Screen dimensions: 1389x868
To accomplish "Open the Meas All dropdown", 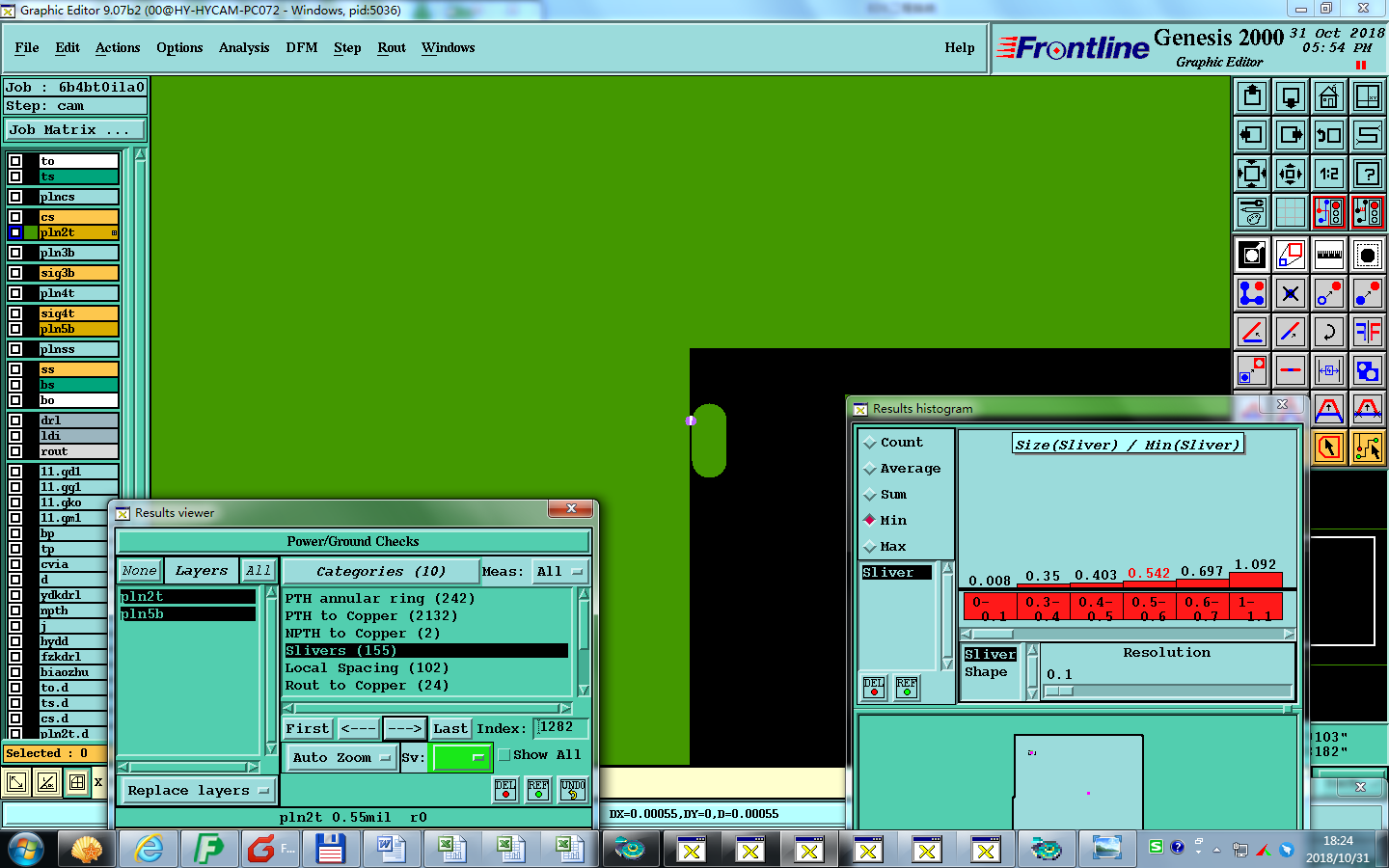I will (x=560, y=572).
